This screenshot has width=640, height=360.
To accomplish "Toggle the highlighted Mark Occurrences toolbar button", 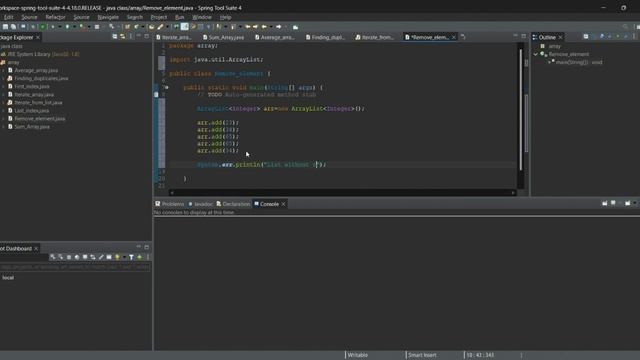I will (184, 27).
